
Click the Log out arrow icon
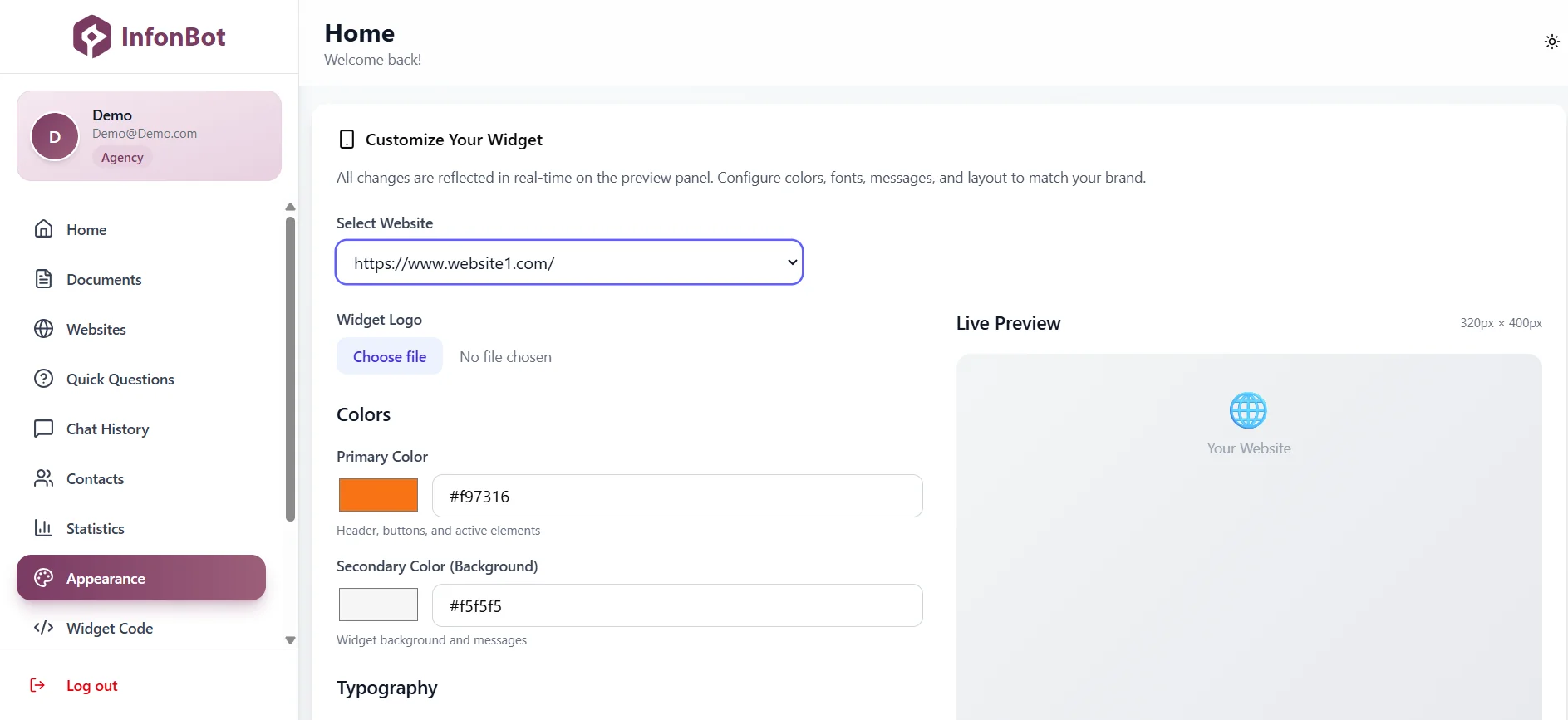[x=37, y=685]
